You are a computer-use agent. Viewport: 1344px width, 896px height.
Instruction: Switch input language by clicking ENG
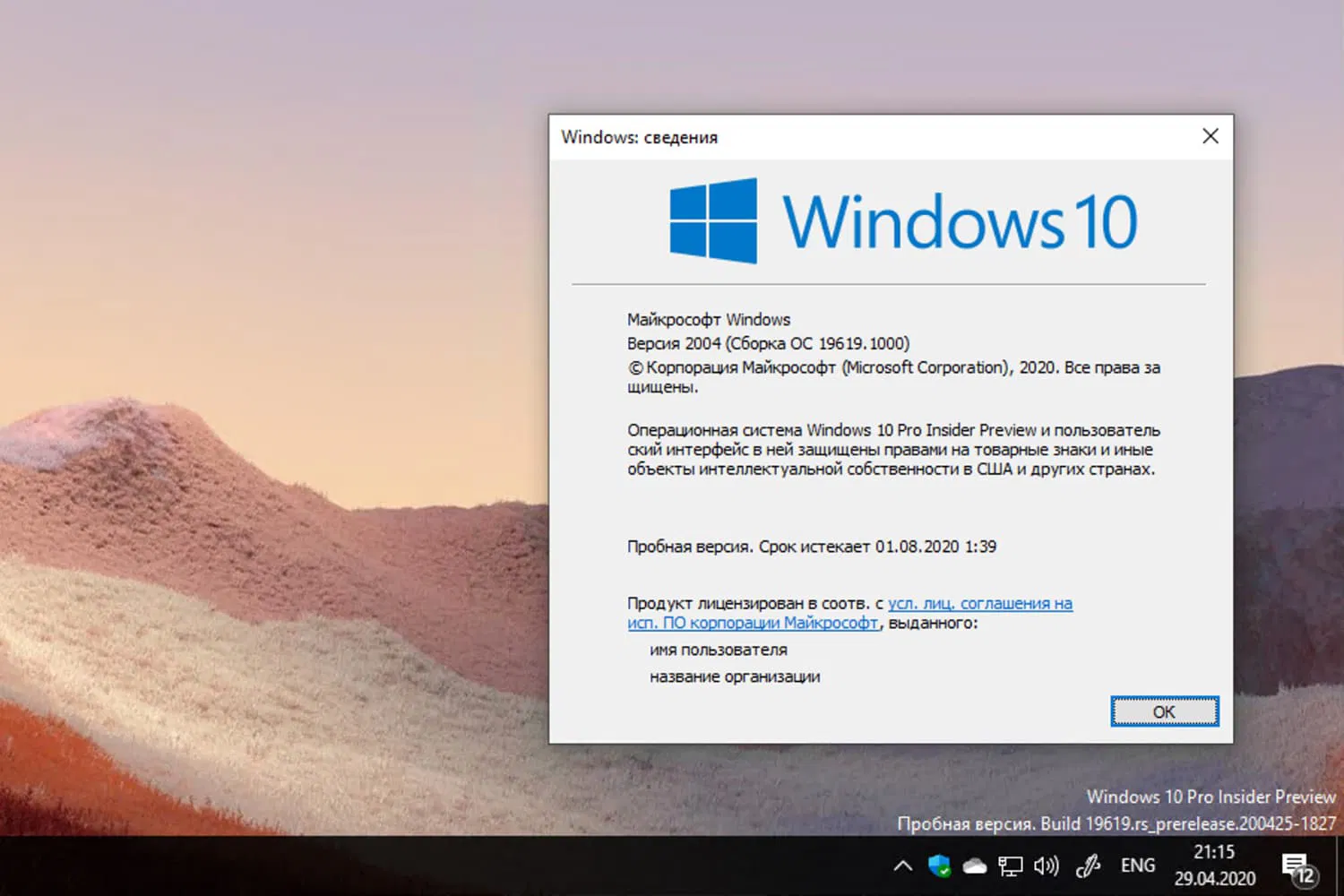pos(1136,865)
